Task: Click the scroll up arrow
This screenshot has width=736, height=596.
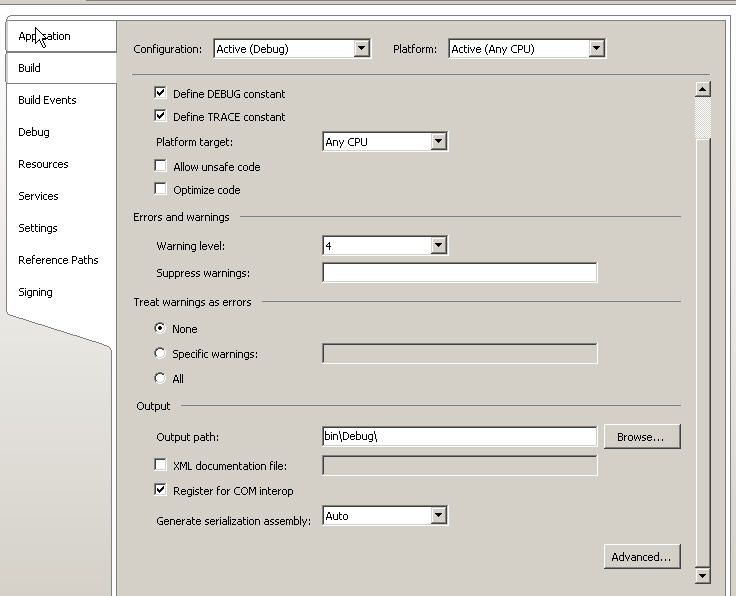Action: (x=702, y=89)
